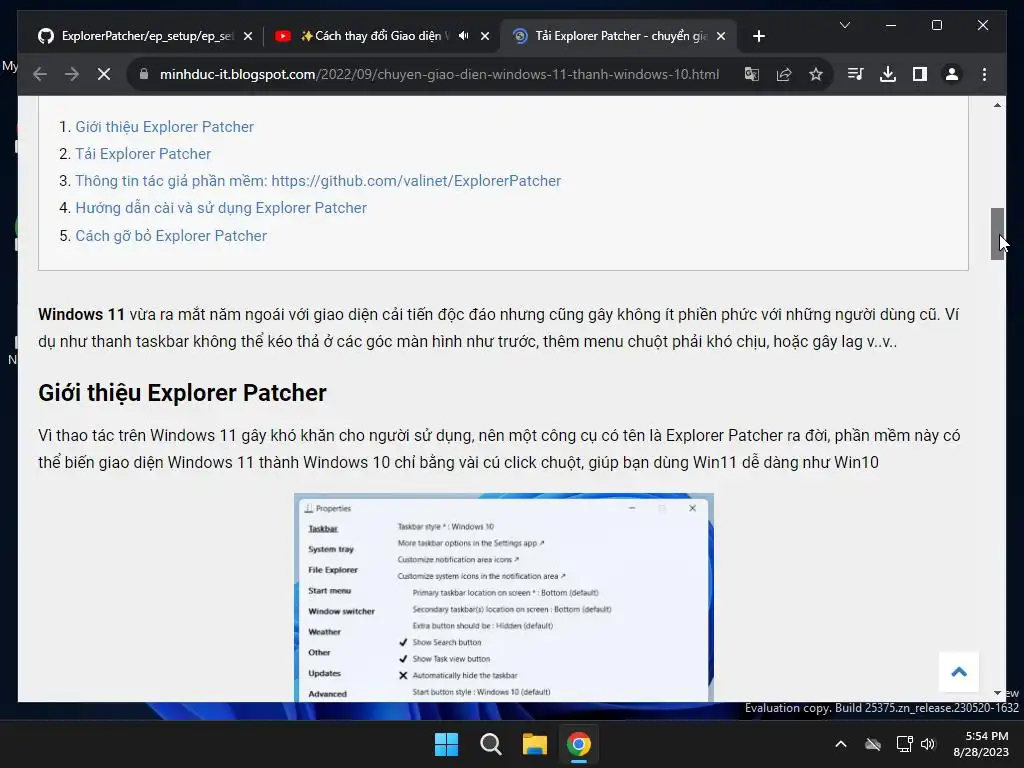Open Chrome profile account icon
Image resolution: width=1024 pixels, height=768 pixels.
pyautogui.click(x=952, y=74)
